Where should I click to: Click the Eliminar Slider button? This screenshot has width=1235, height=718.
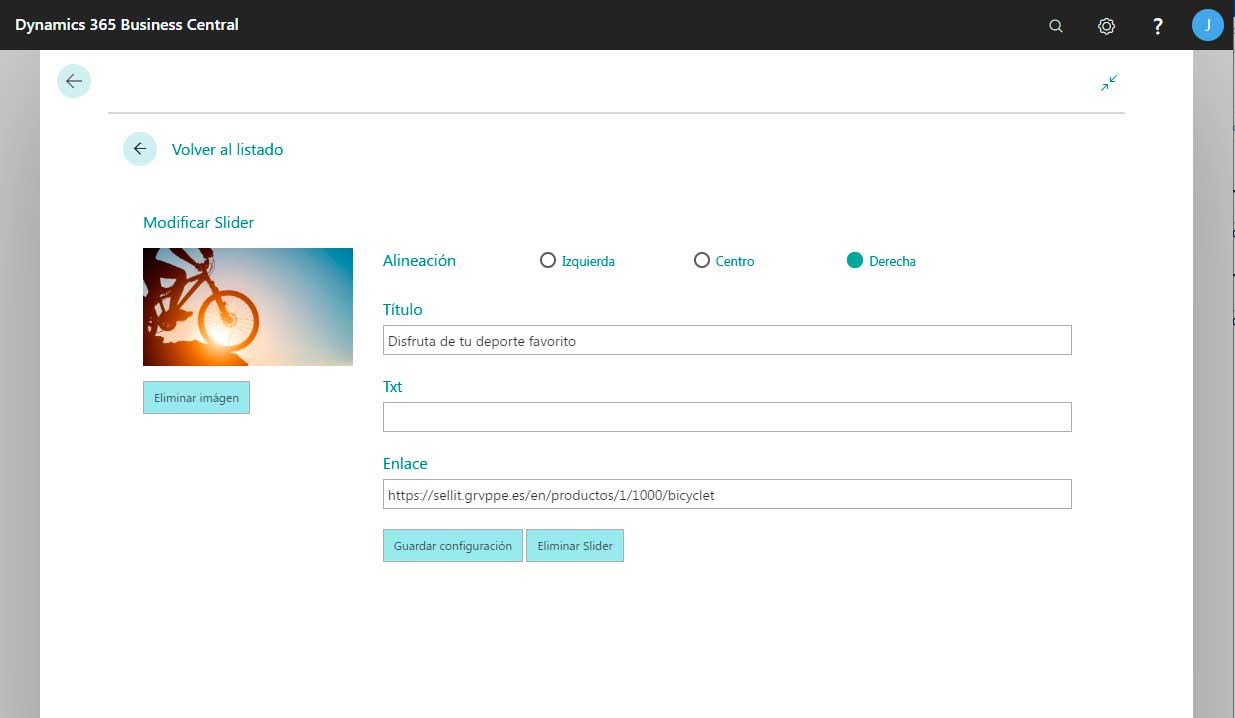point(575,546)
